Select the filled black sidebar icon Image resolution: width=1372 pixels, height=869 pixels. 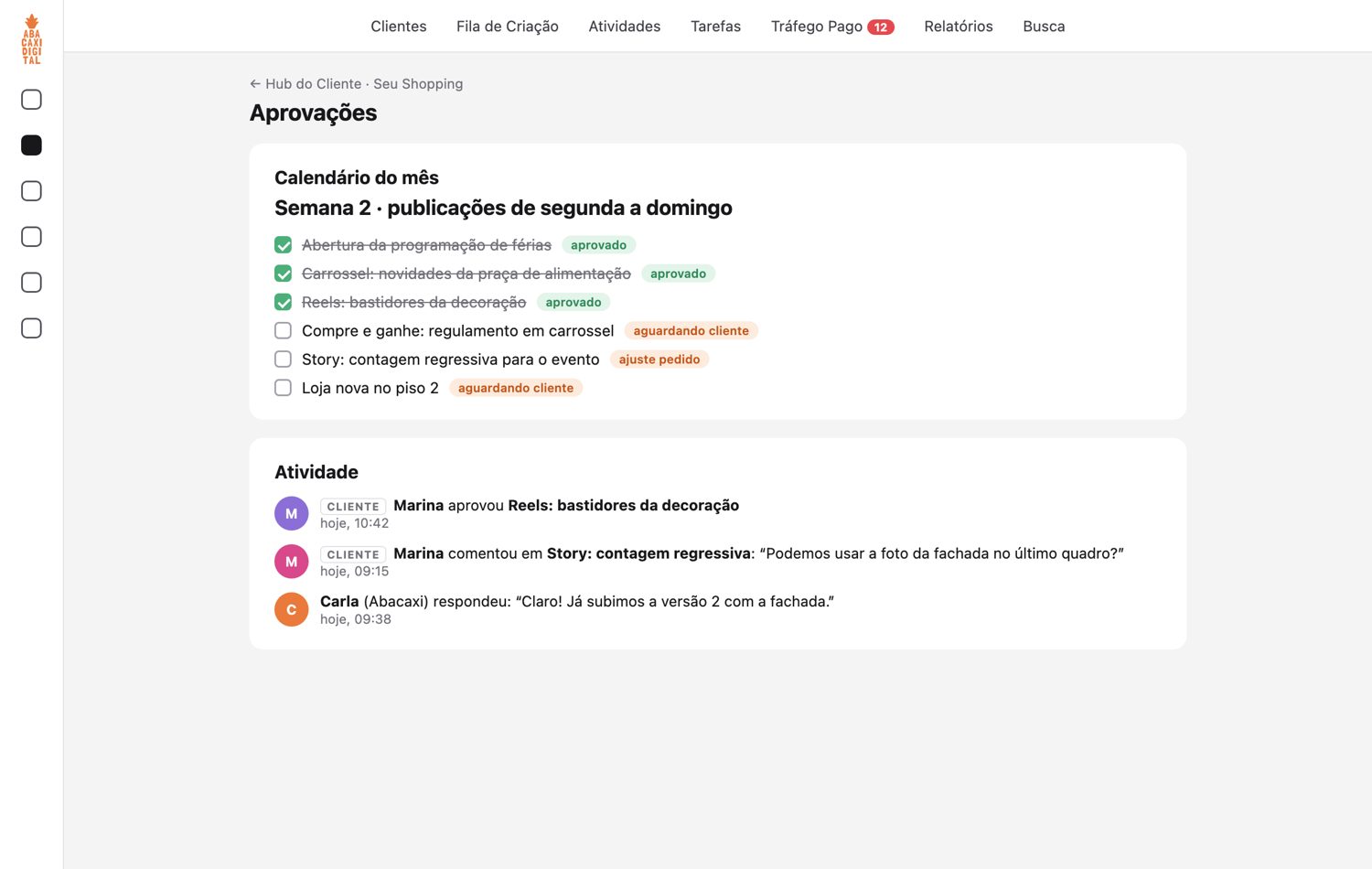click(31, 145)
